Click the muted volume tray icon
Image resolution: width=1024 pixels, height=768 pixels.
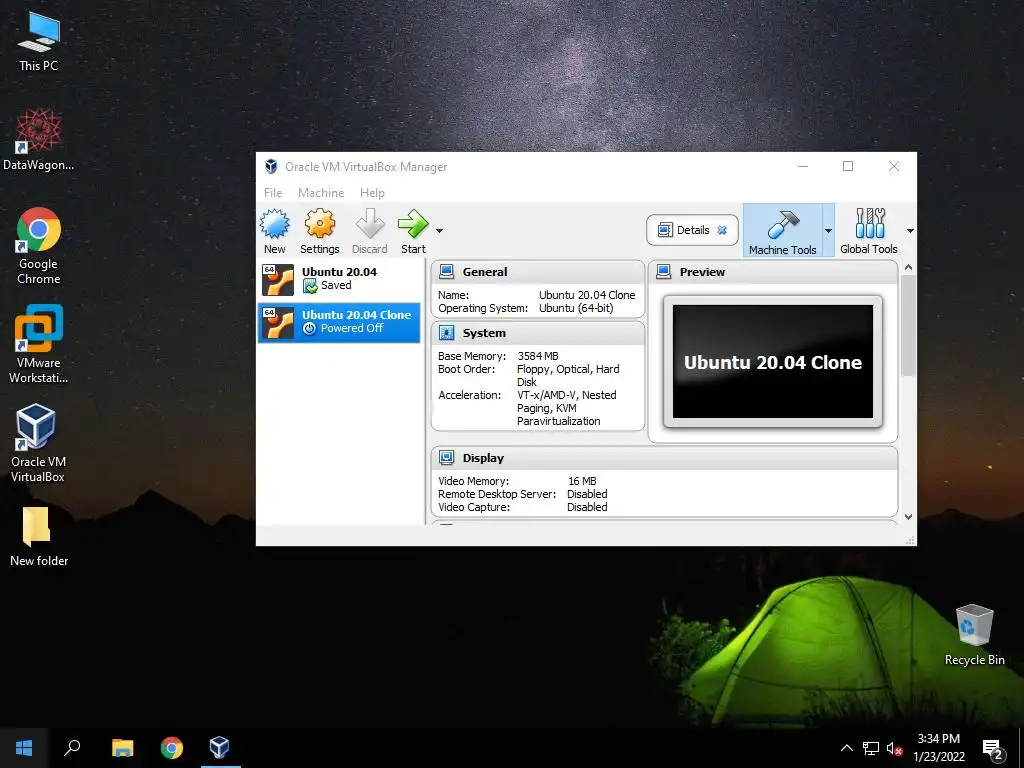(x=894, y=748)
